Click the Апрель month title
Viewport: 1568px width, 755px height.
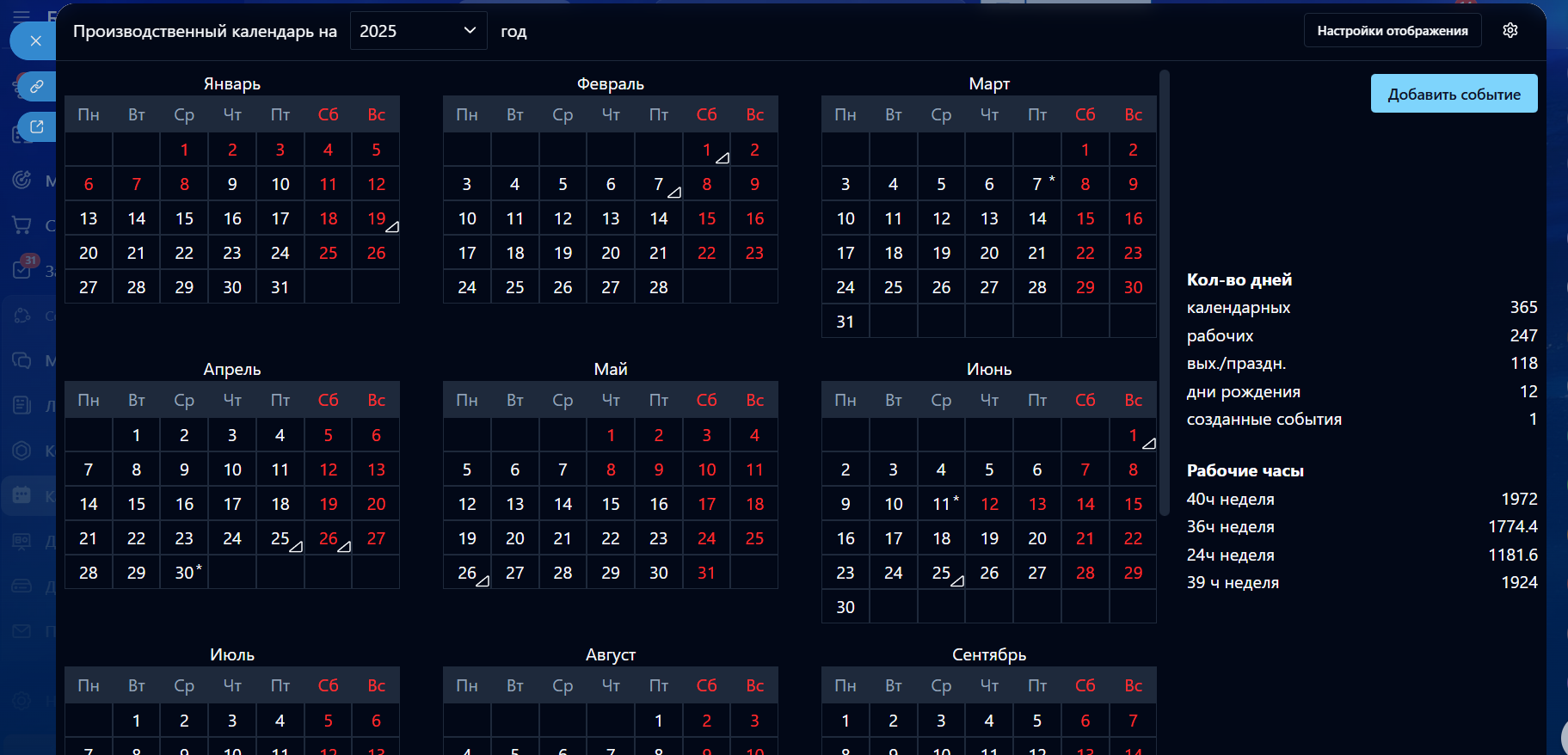pyautogui.click(x=232, y=369)
